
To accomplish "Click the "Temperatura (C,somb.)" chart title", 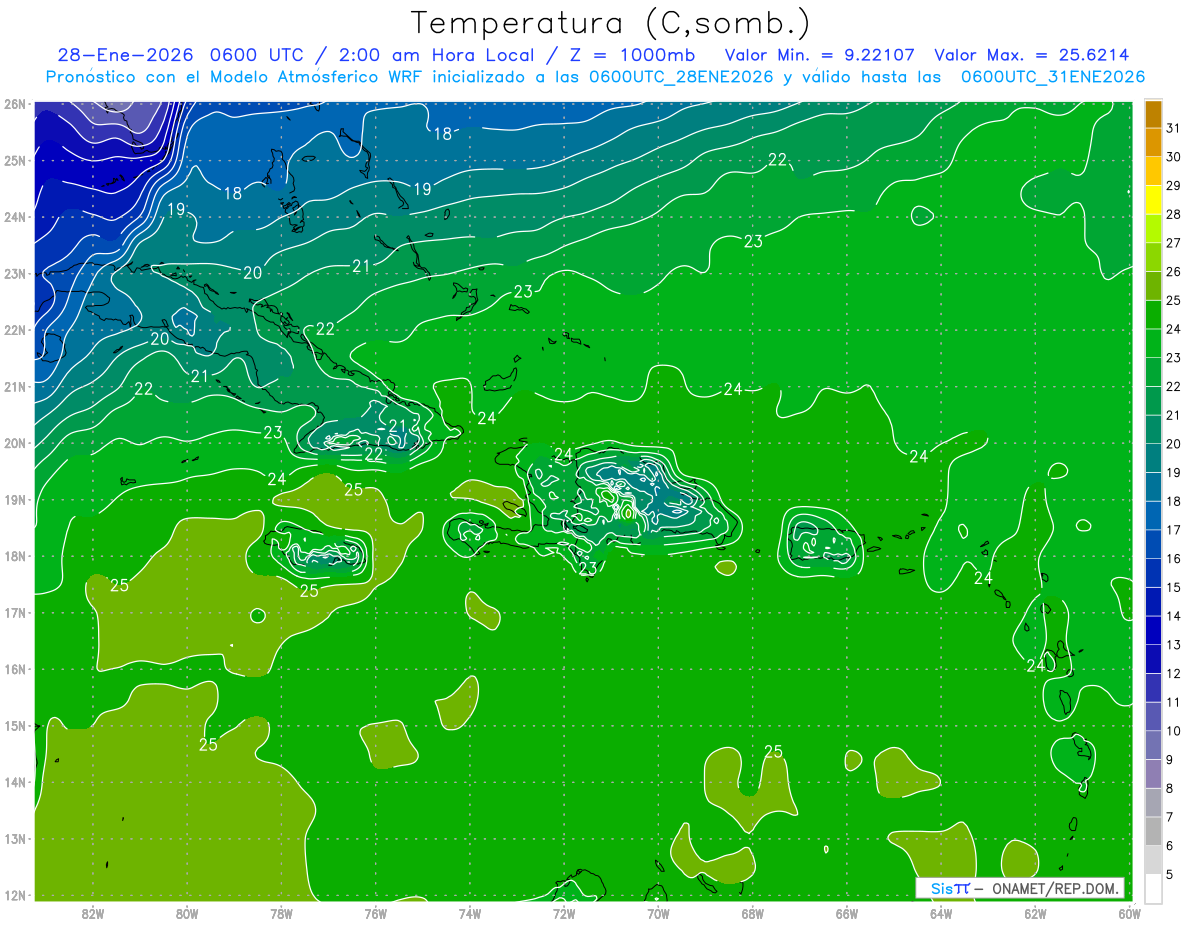I will click(611, 23).
